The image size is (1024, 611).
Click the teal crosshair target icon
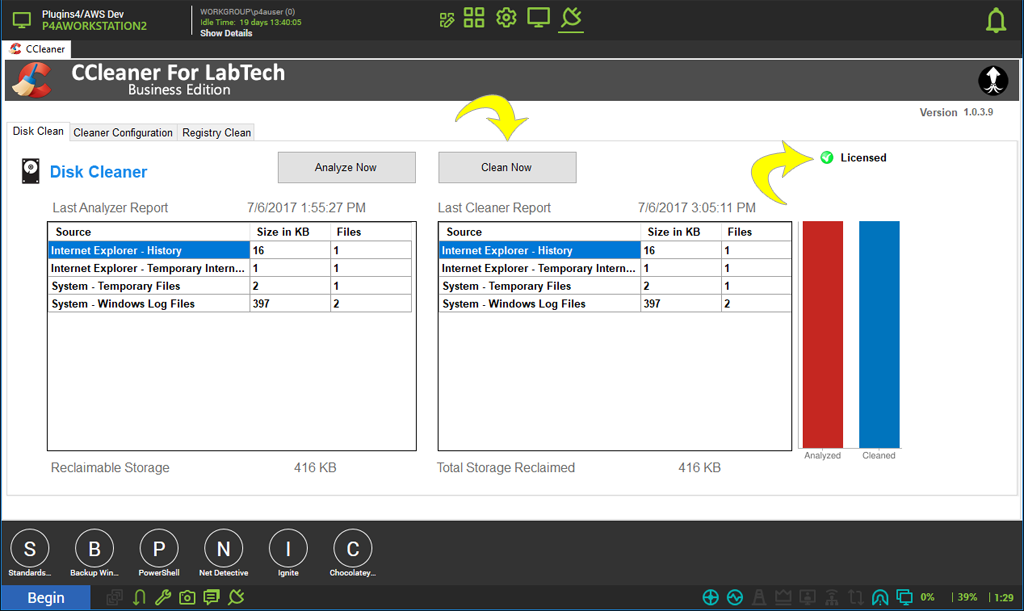pos(711,597)
